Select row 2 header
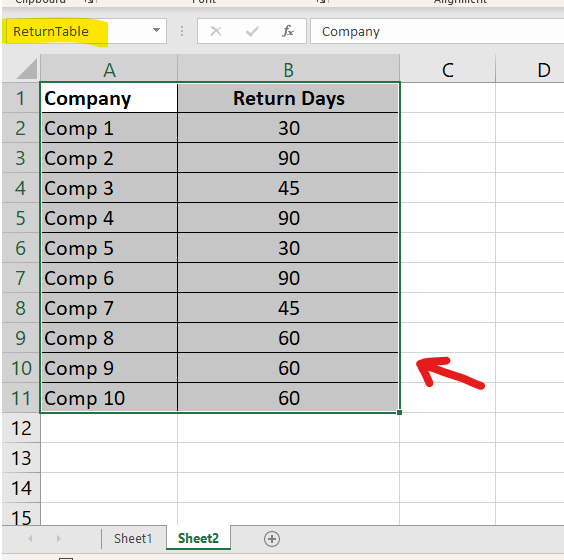The width and height of the screenshot is (564, 560). tap(21, 128)
